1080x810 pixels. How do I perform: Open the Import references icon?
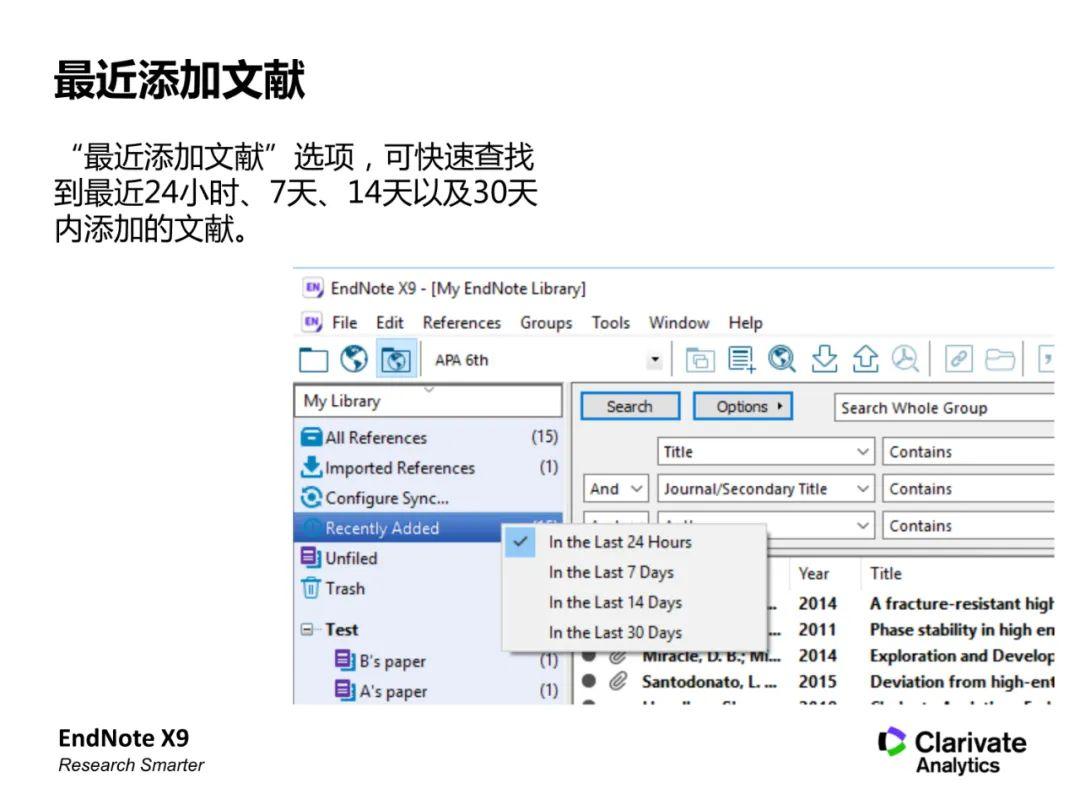(824, 359)
